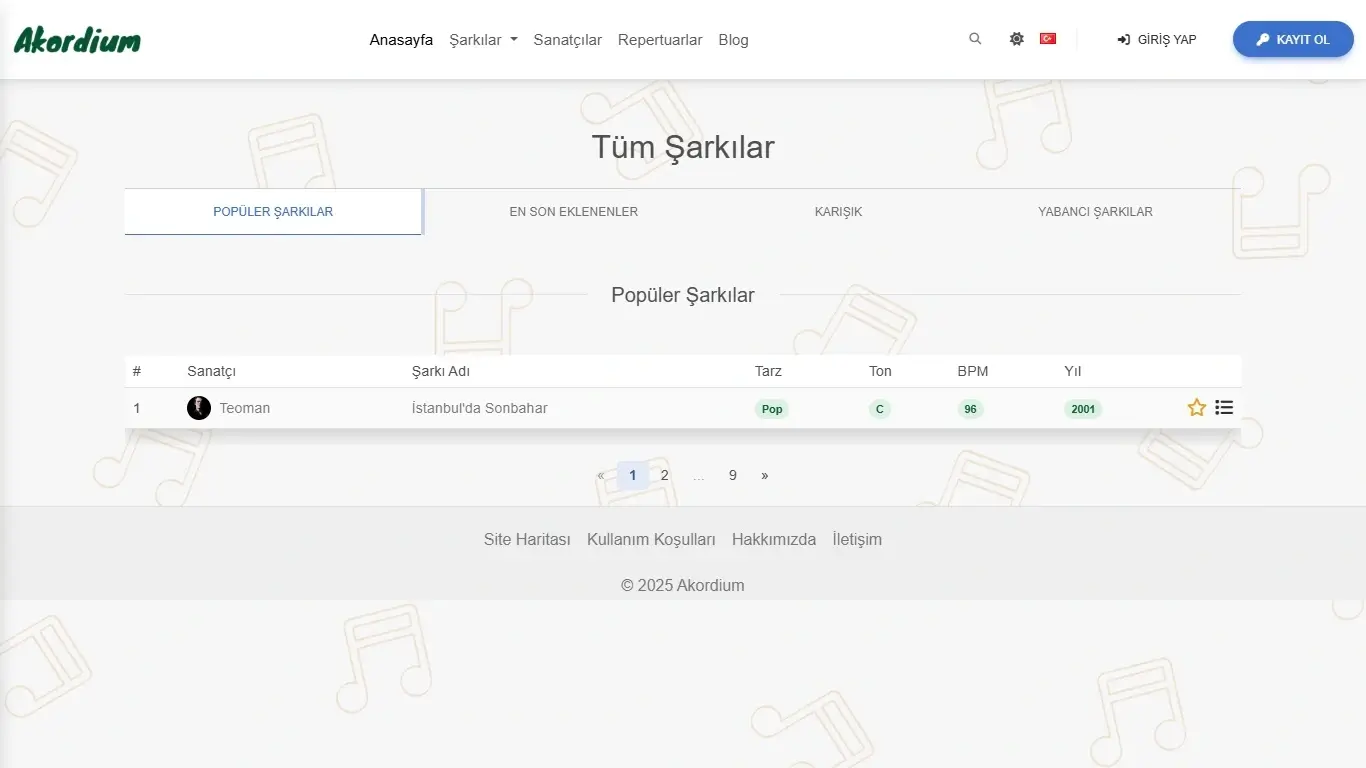Click Teoman's artist avatar
This screenshot has height=768, width=1366.
tap(199, 408)
